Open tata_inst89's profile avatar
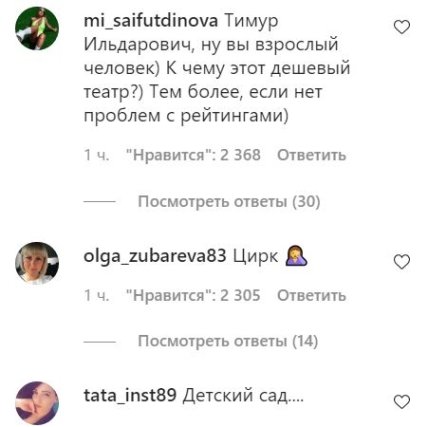The width and height of the screenshot is (428, 427). tap(37, 403)
